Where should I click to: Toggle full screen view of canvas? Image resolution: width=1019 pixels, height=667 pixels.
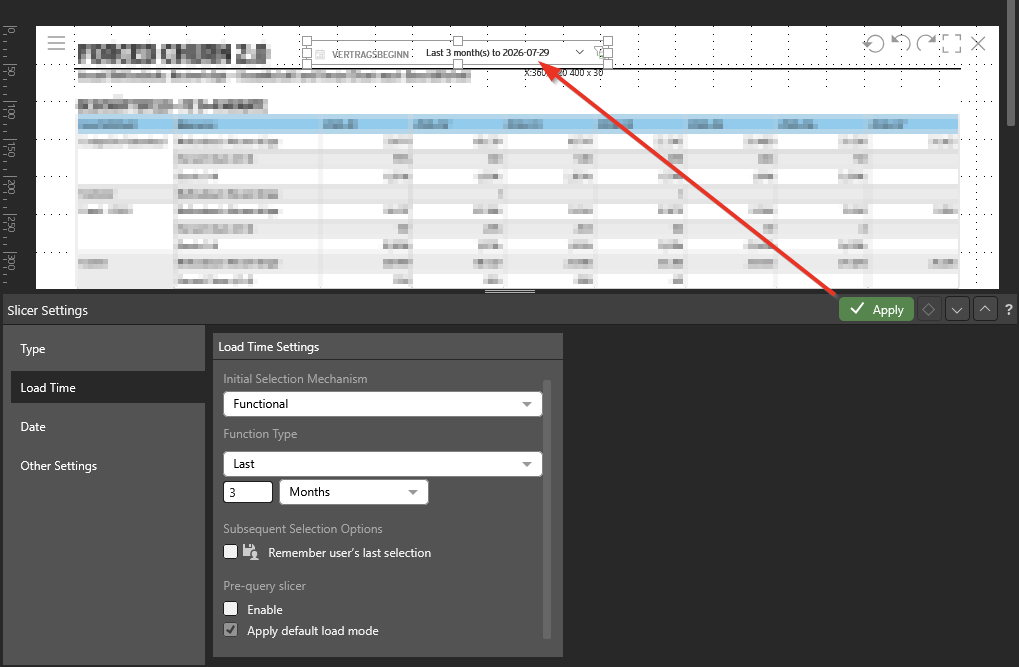click(951, 44)
